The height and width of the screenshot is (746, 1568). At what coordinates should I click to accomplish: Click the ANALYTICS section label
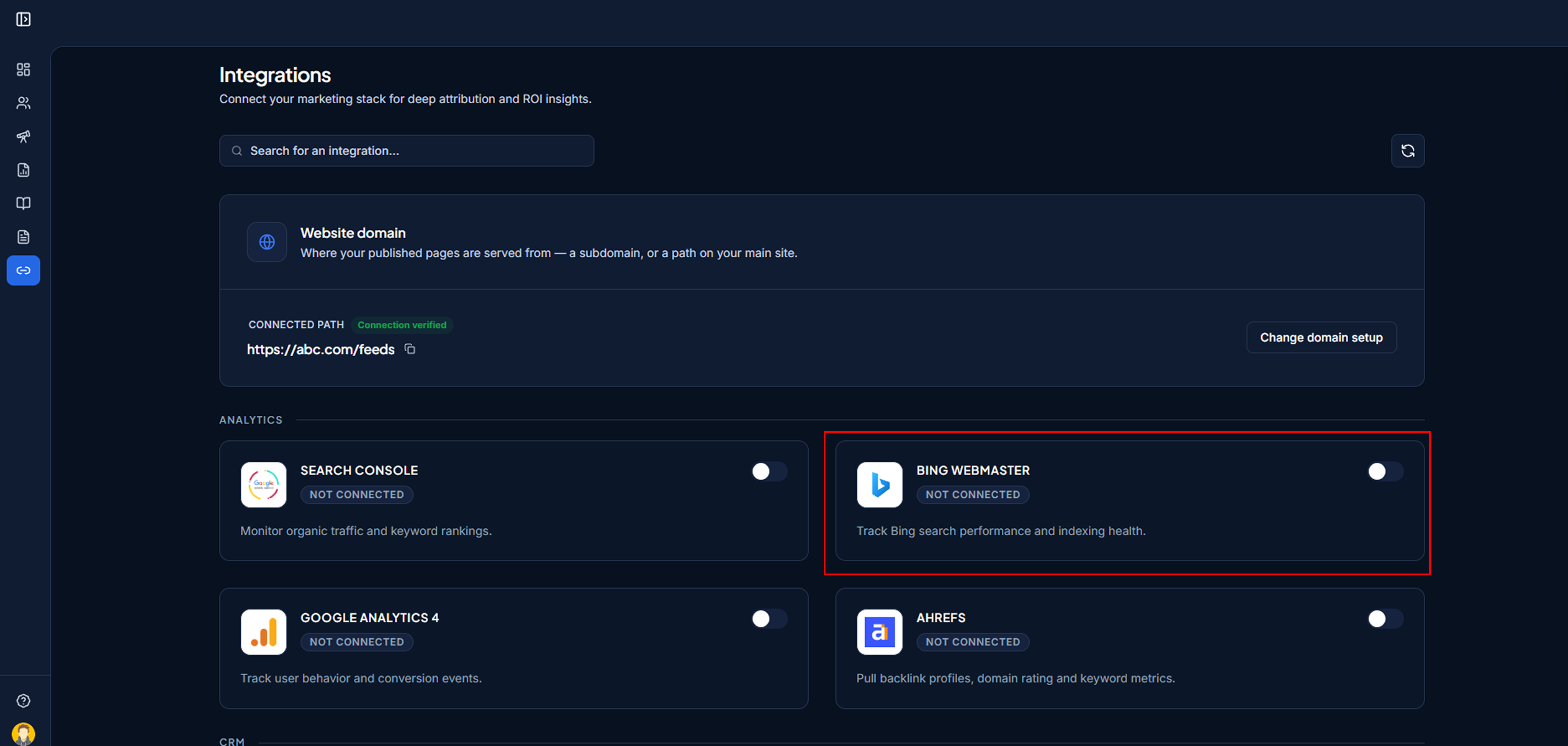point(251,420)
